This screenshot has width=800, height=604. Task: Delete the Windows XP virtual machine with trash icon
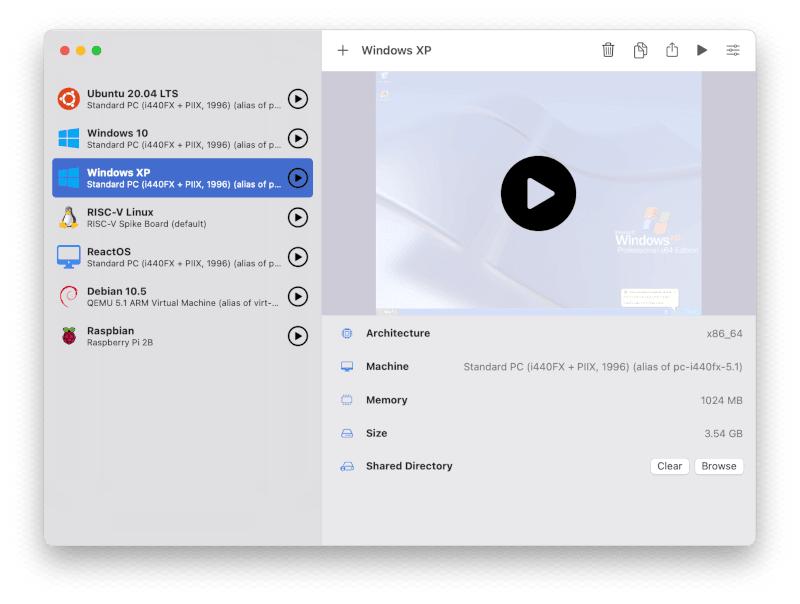pyautogui.click(x=608, y=50)
